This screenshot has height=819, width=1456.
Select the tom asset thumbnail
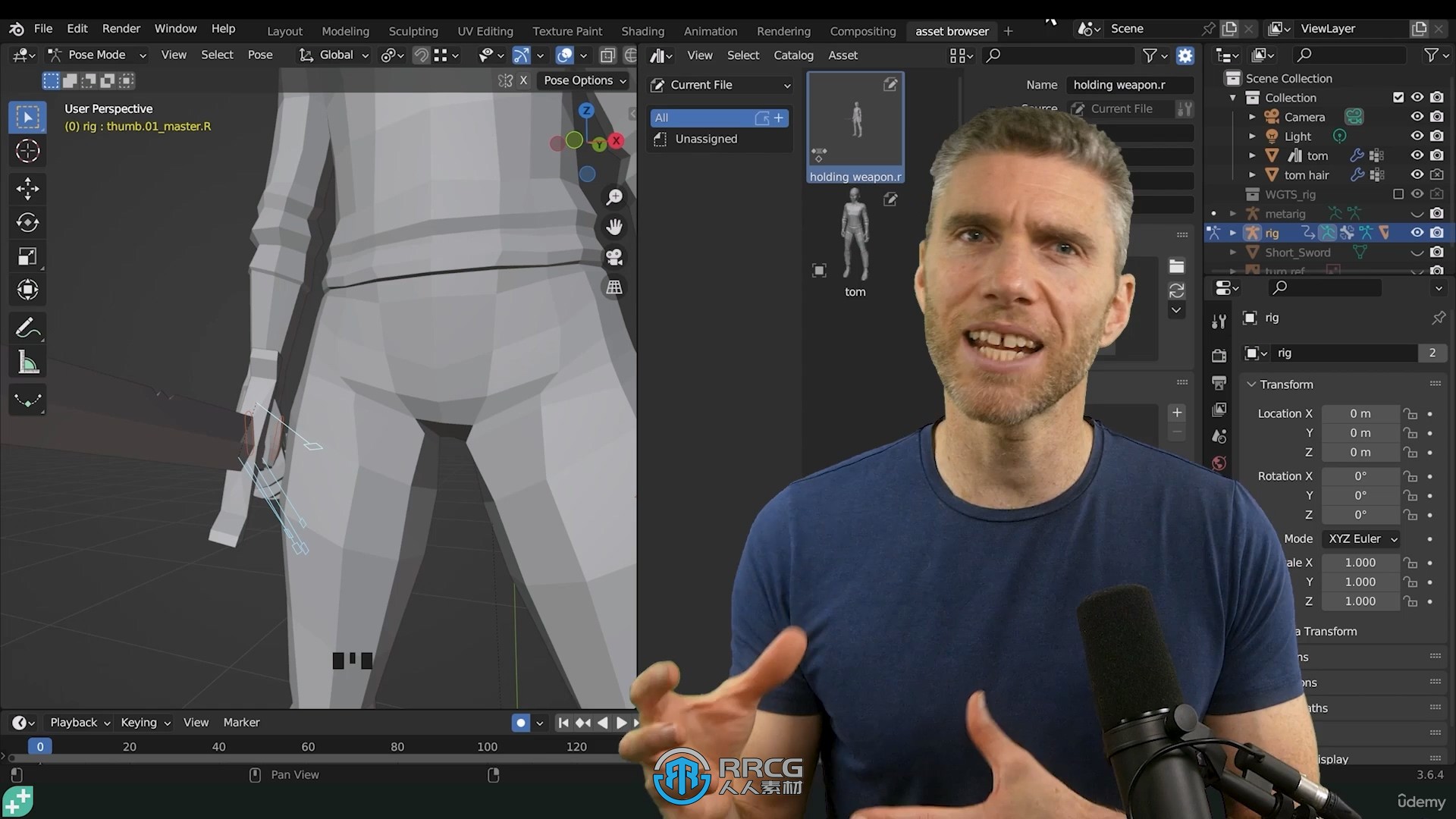click(x=855, y=243)
